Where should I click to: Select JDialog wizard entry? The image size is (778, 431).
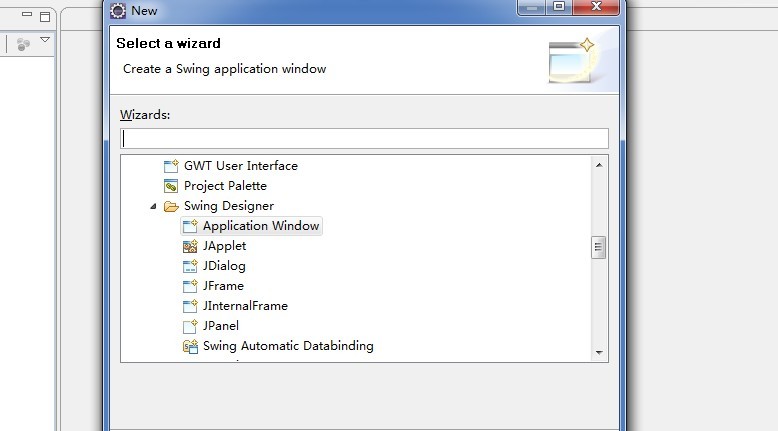[224, 266]
